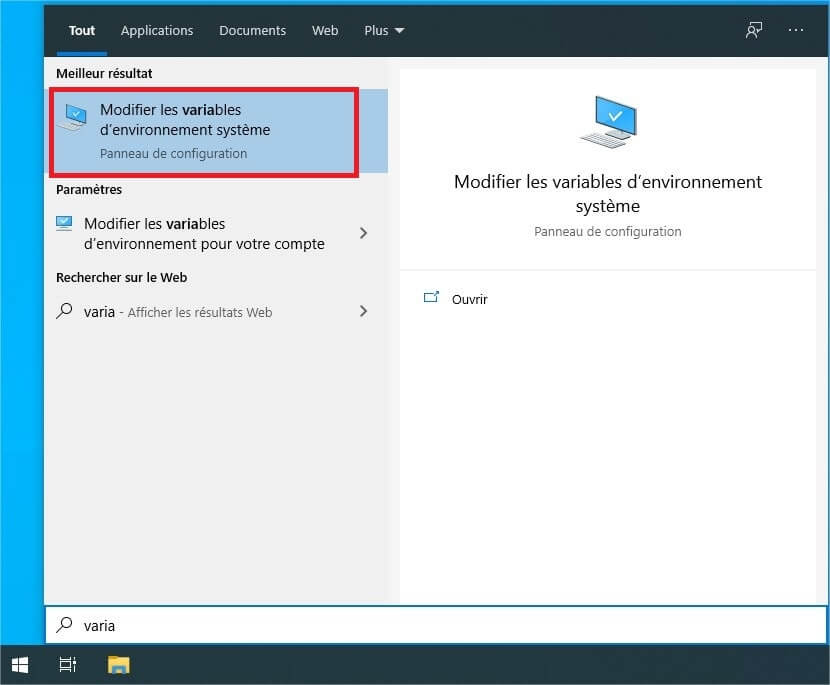Image resolution: width=830 pixels, height=685 pixels.
Task: Switch to the Applications tab
Action: (x=157, y=30)
